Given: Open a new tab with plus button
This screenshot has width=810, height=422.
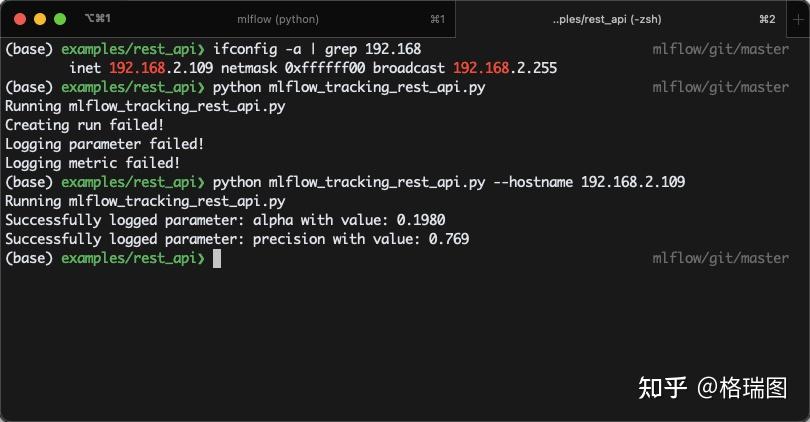Looking at the screenshot, I should (x=798, y=20).
